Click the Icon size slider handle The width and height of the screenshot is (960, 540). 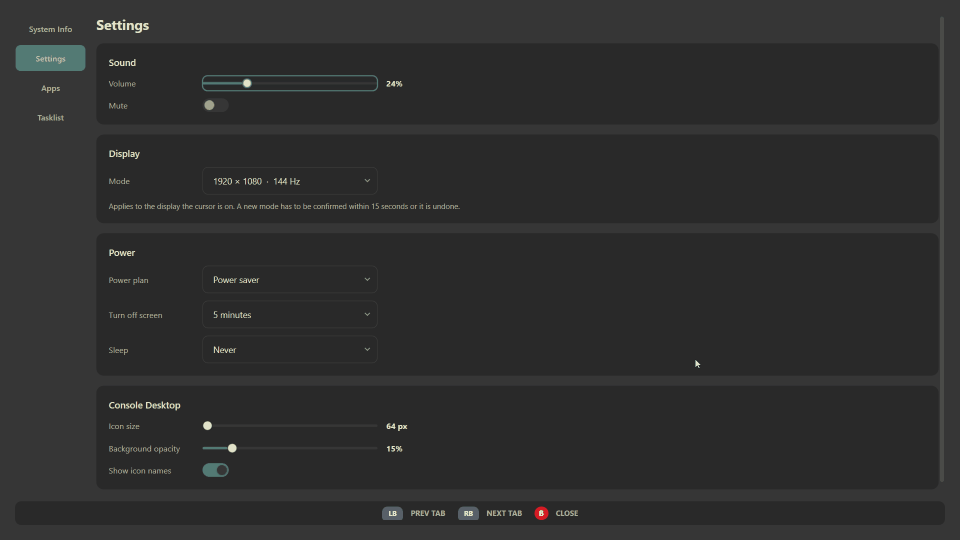click(208, 426)
